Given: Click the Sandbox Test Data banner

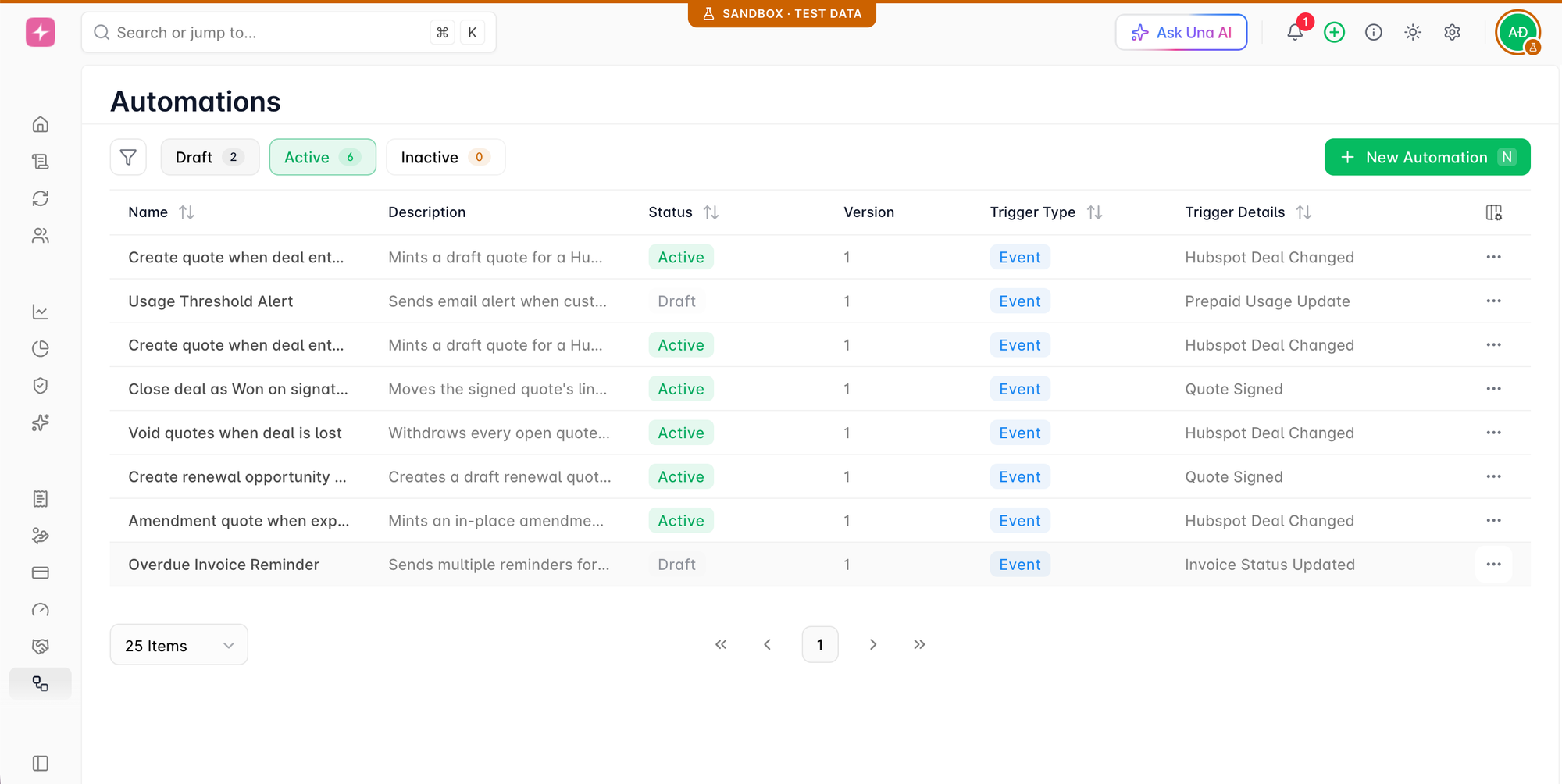Looking at the screenshot, I should click(x=782, y=14).
